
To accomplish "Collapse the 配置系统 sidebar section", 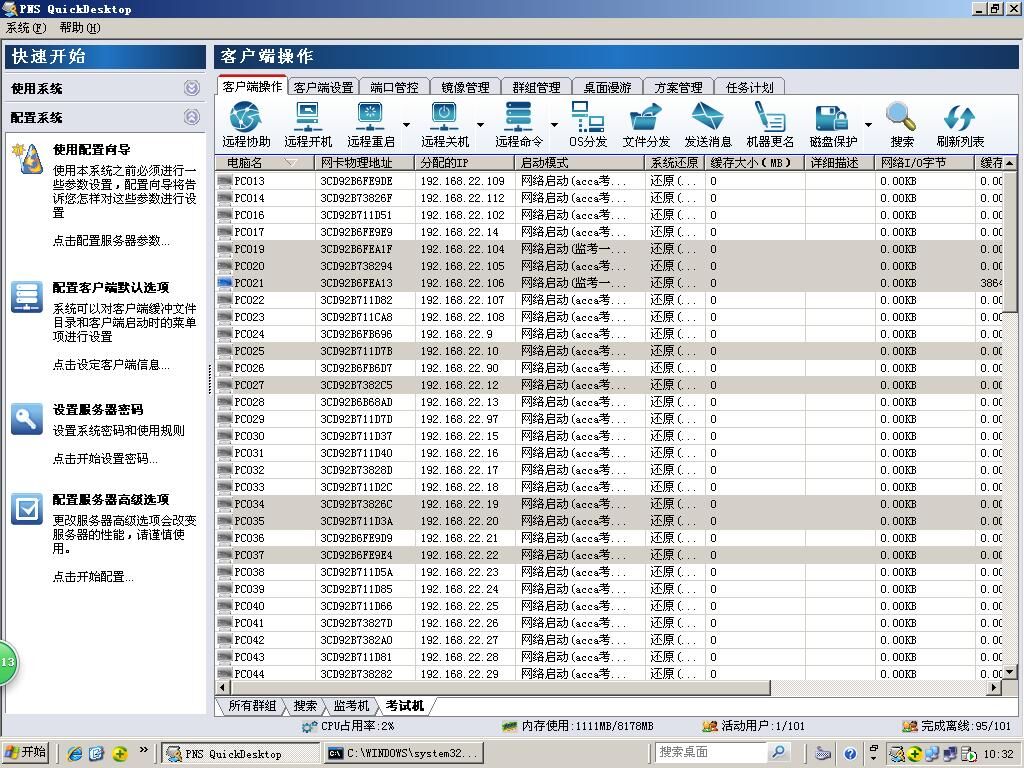I will 191,117.
